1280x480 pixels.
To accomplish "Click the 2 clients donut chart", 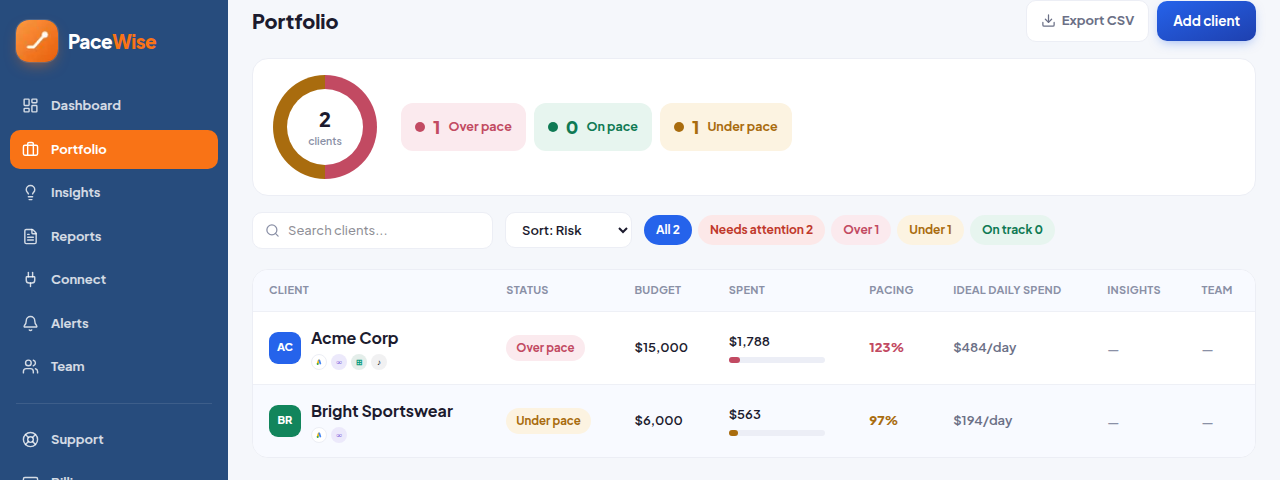I will click(325, 127).
